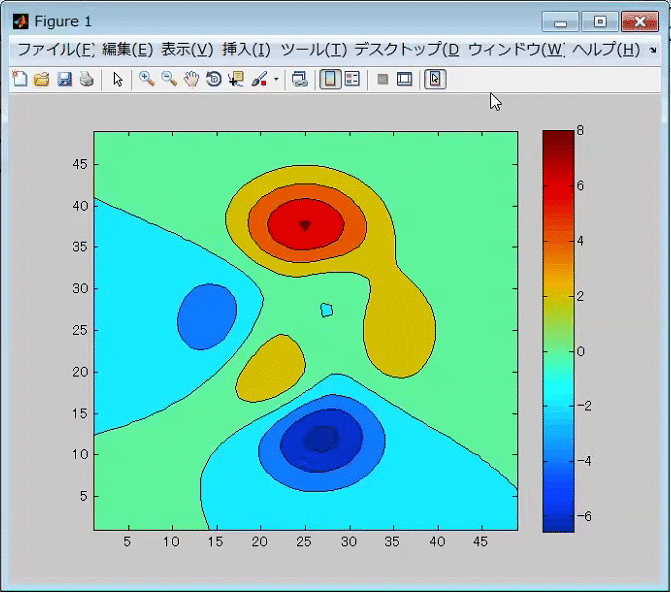The width and height of the screenshot is (671, 593).
Task: Select the Zoom In magnifier tool
Action: (146, 80)
